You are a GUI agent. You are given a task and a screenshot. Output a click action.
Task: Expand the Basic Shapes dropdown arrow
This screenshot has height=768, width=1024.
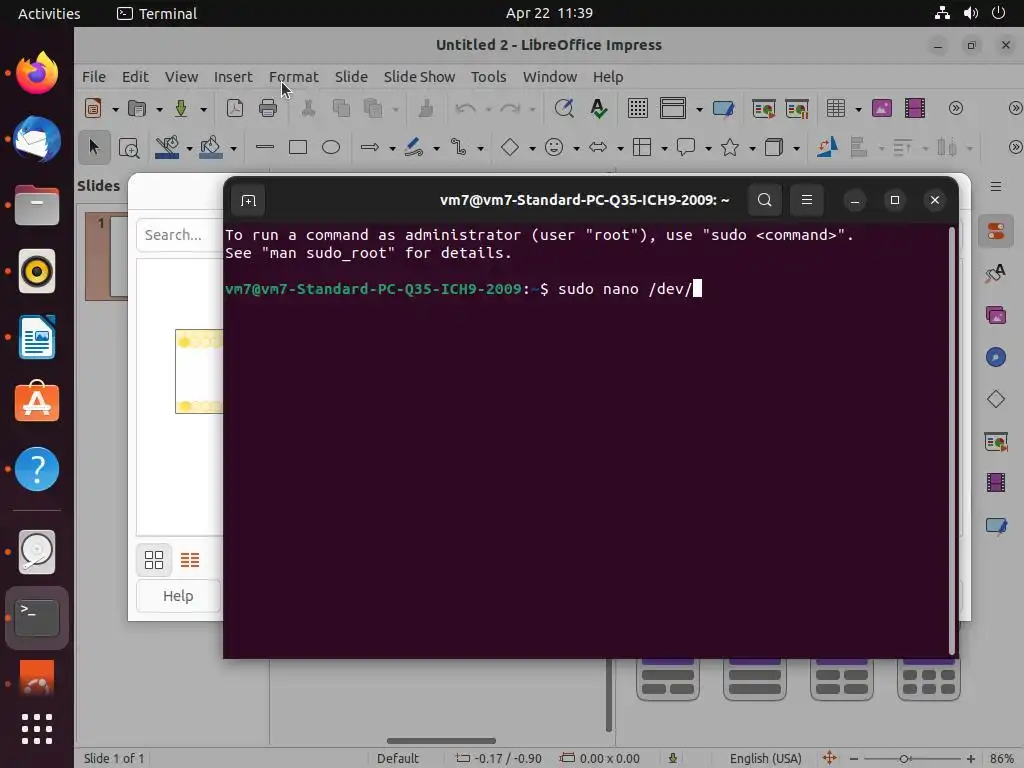pos(532,149)
